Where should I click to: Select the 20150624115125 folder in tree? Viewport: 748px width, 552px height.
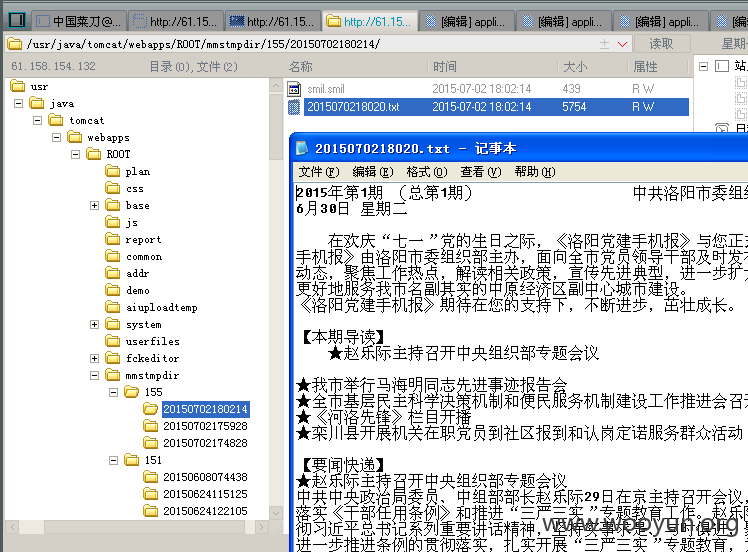[205, 494]
